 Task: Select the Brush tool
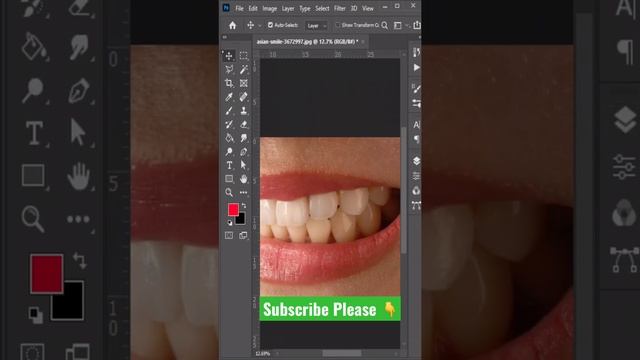click(x=229, y=111)
